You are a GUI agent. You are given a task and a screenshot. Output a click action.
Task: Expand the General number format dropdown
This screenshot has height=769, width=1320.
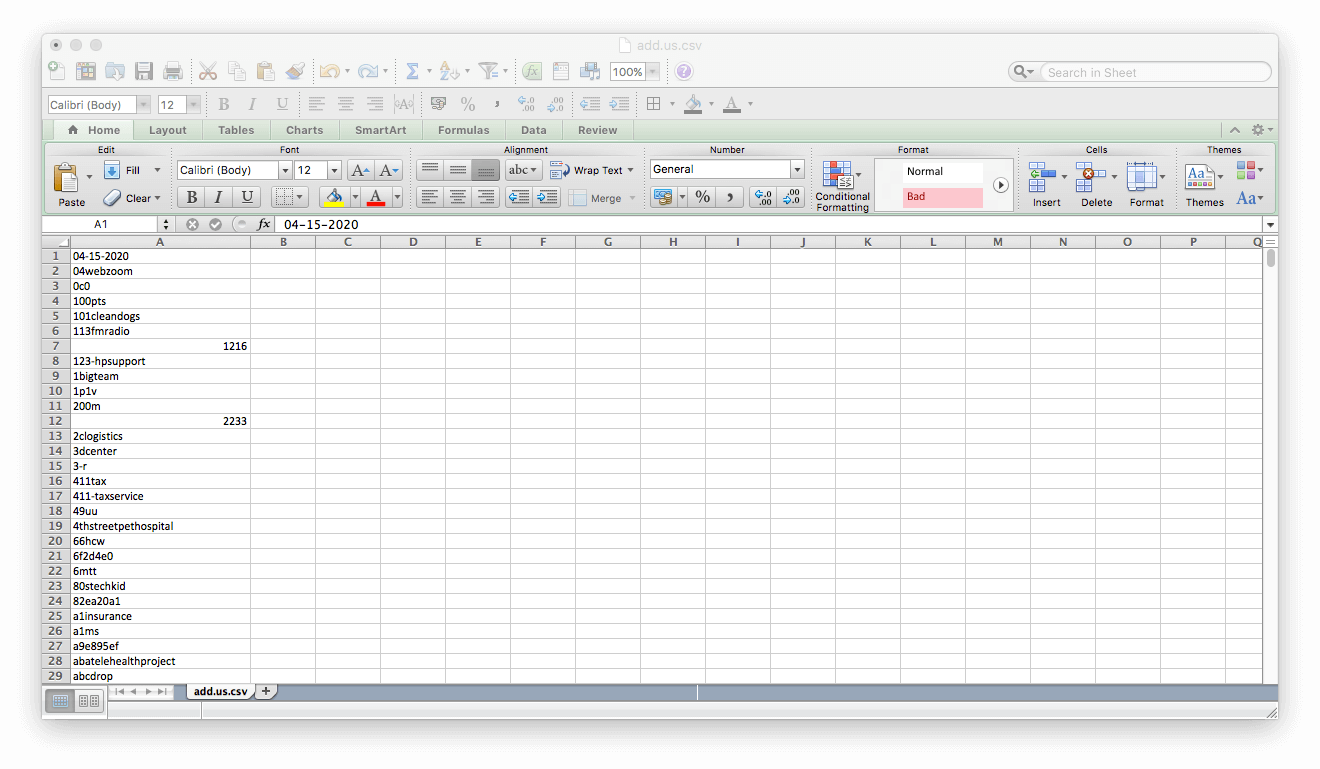(797, 169)
